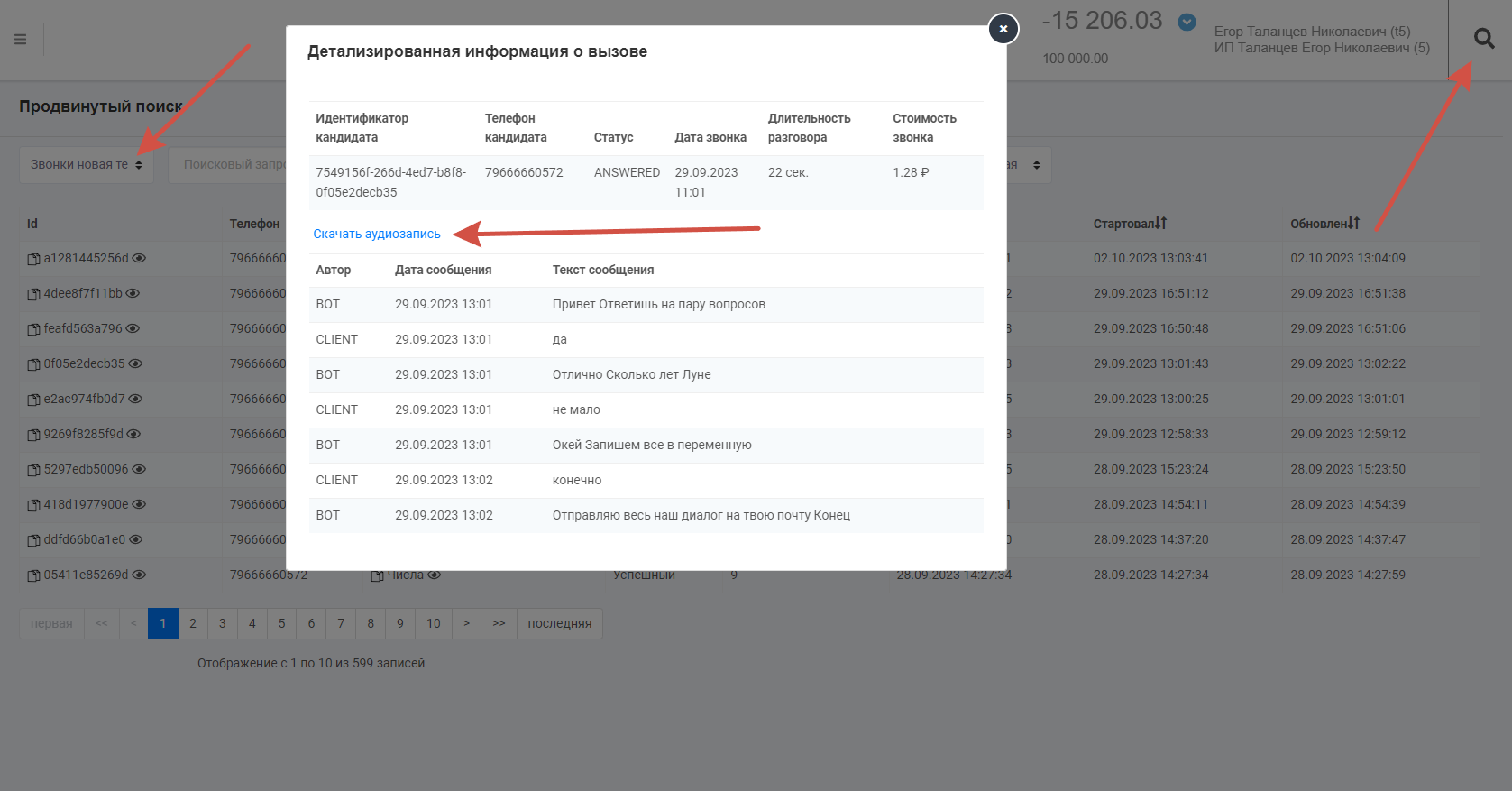Download audio via 'Скачать аудиозапись'
The image size is (1512, 791).
point(377,234)
